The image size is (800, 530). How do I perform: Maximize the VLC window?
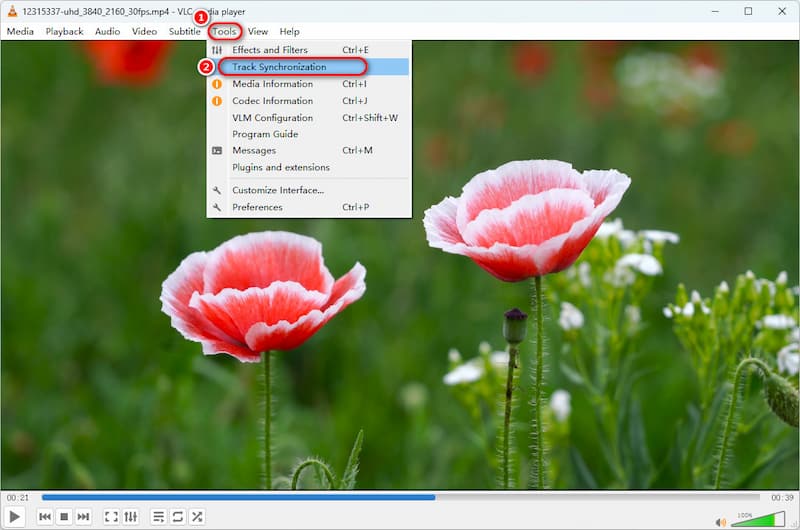click(x=748, y=11)
